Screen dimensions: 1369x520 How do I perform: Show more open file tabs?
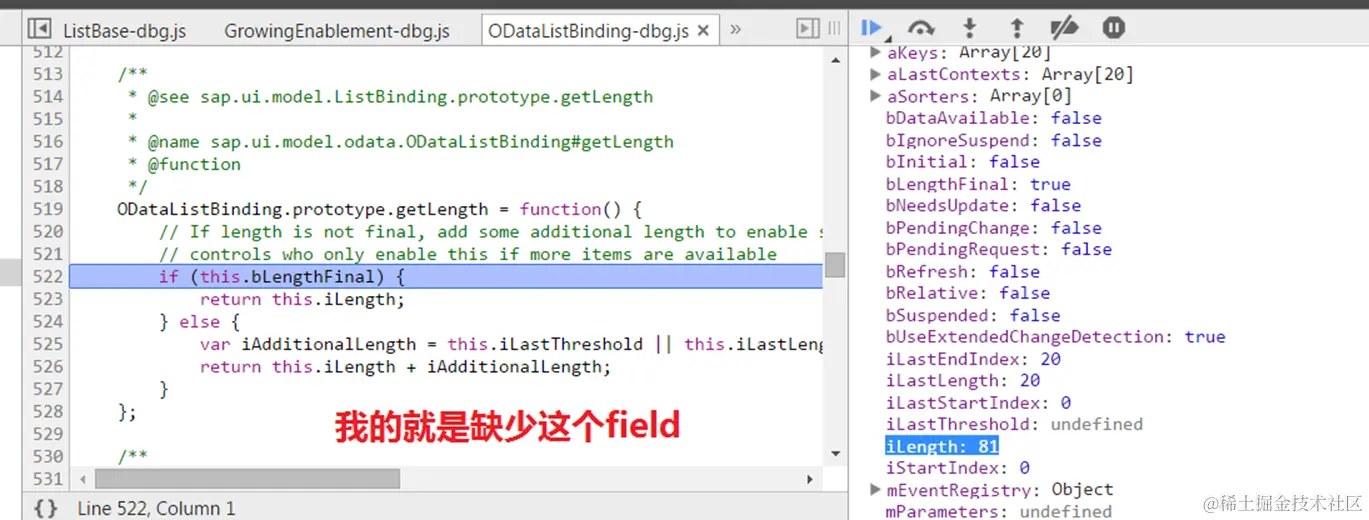735,29
